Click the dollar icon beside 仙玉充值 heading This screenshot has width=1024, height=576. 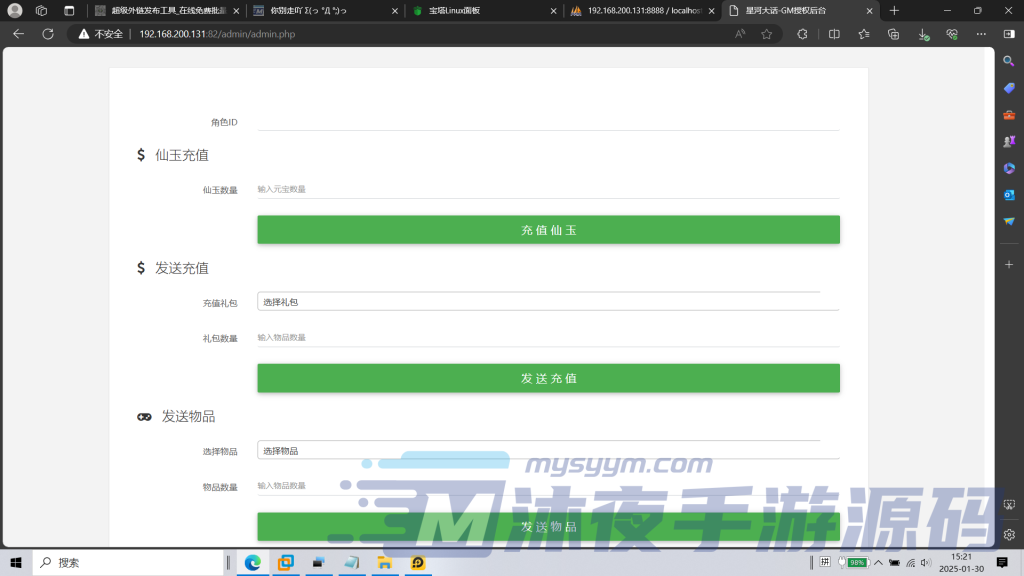pos(139,155)
